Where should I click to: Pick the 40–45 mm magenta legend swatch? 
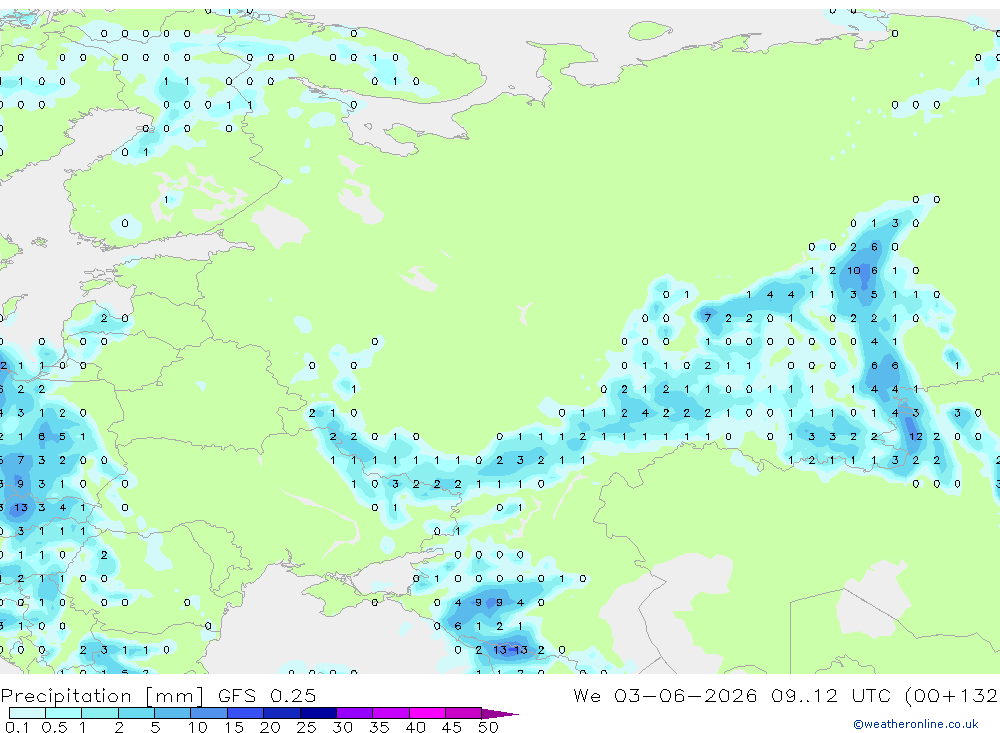tap(427, 713)
